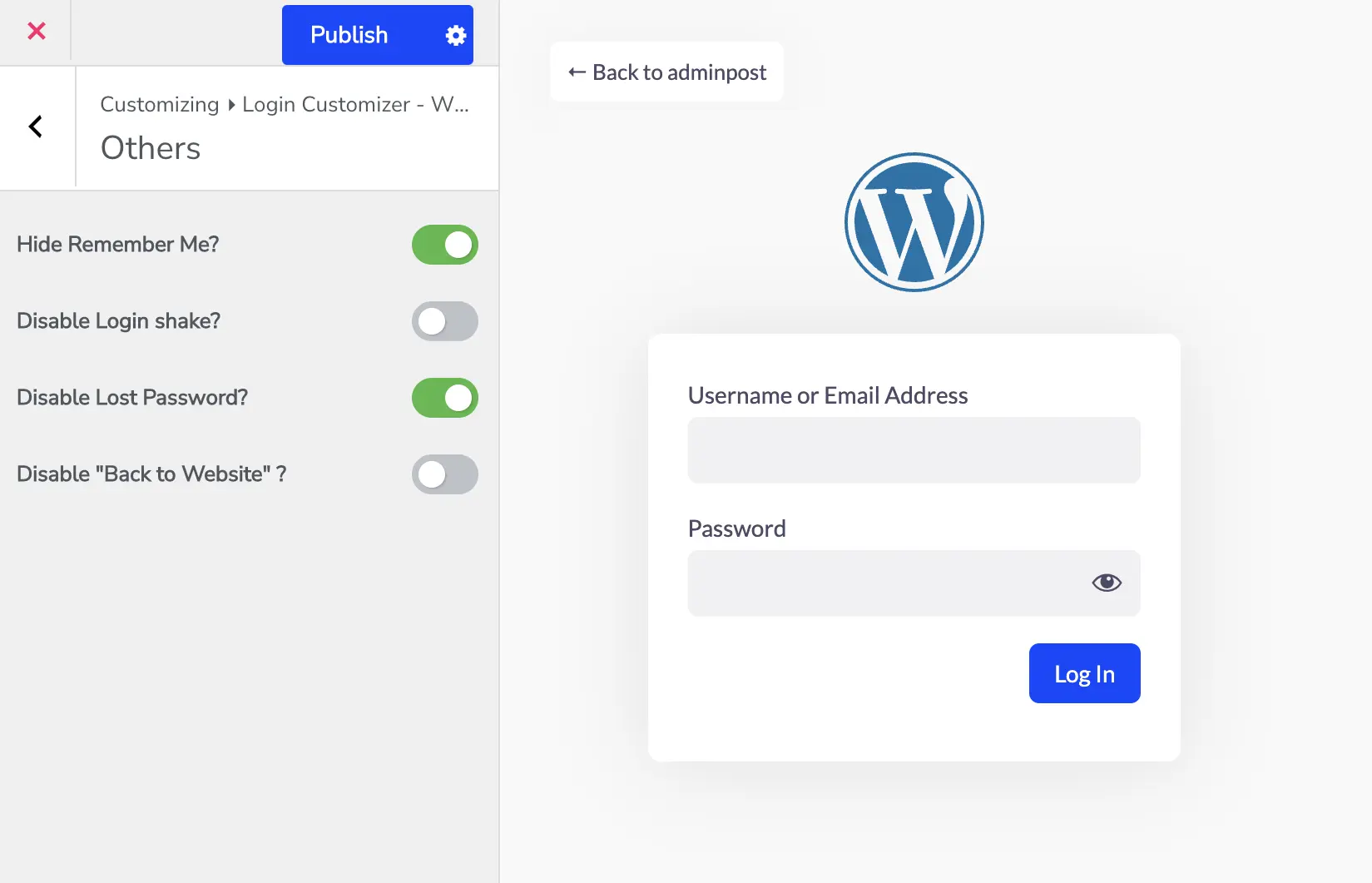
Task: Click the Password input field
Action: (x=882, y=583)
